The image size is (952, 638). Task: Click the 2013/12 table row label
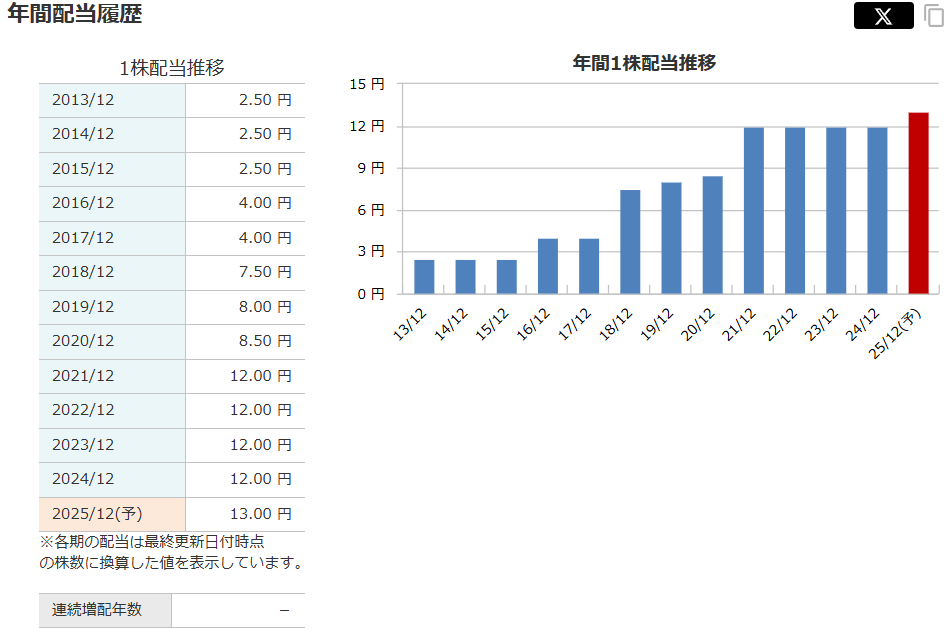click(83, 100)
